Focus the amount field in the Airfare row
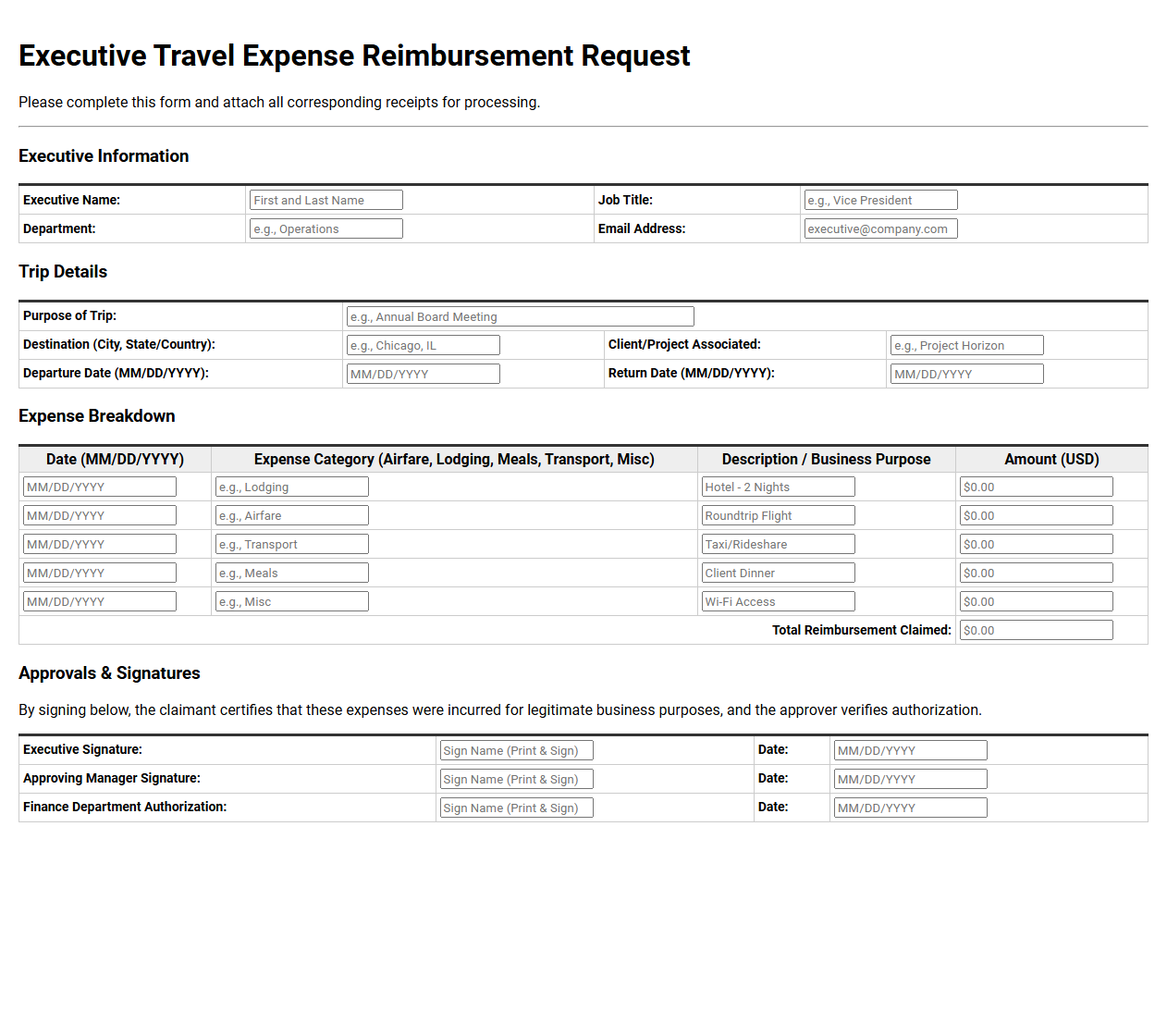Image resolution: width=1167 pixels, height=1036 pixels. click(1037, 515)
